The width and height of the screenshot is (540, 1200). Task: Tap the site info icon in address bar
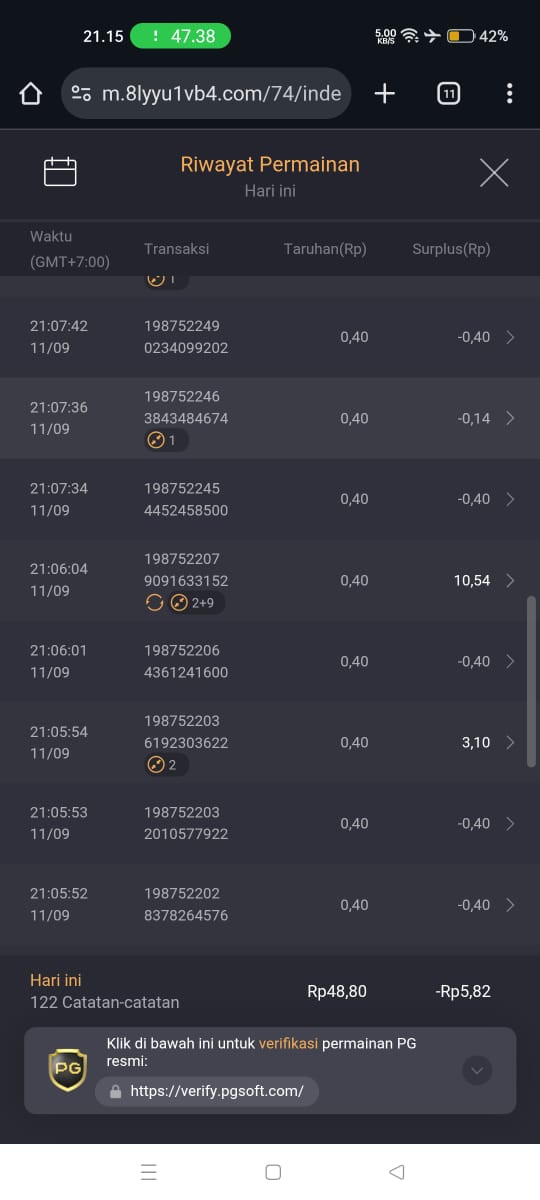pyautogui.click(x=82, y=94)
